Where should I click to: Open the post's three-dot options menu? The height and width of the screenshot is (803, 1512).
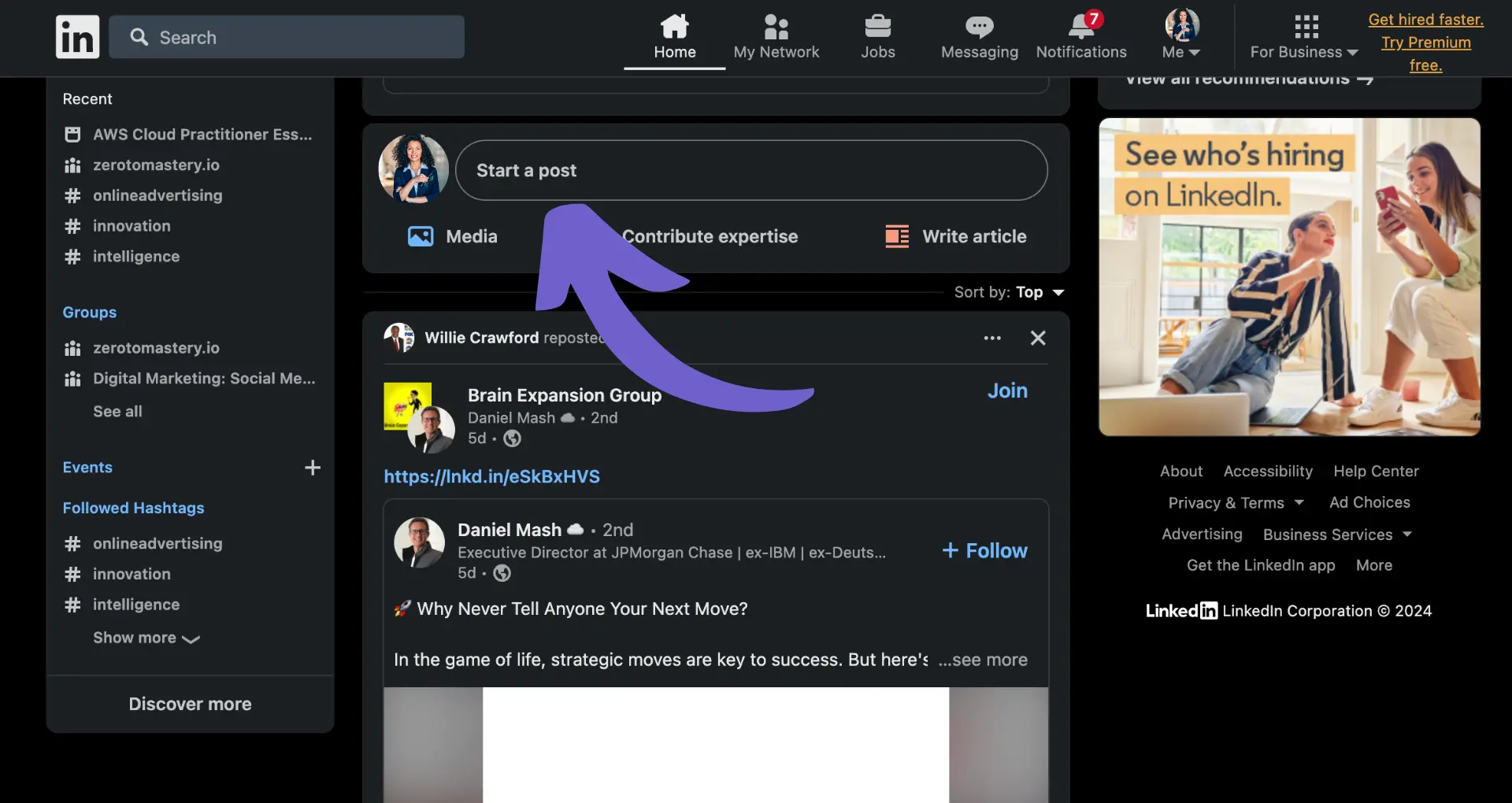[x=992, y=338]
